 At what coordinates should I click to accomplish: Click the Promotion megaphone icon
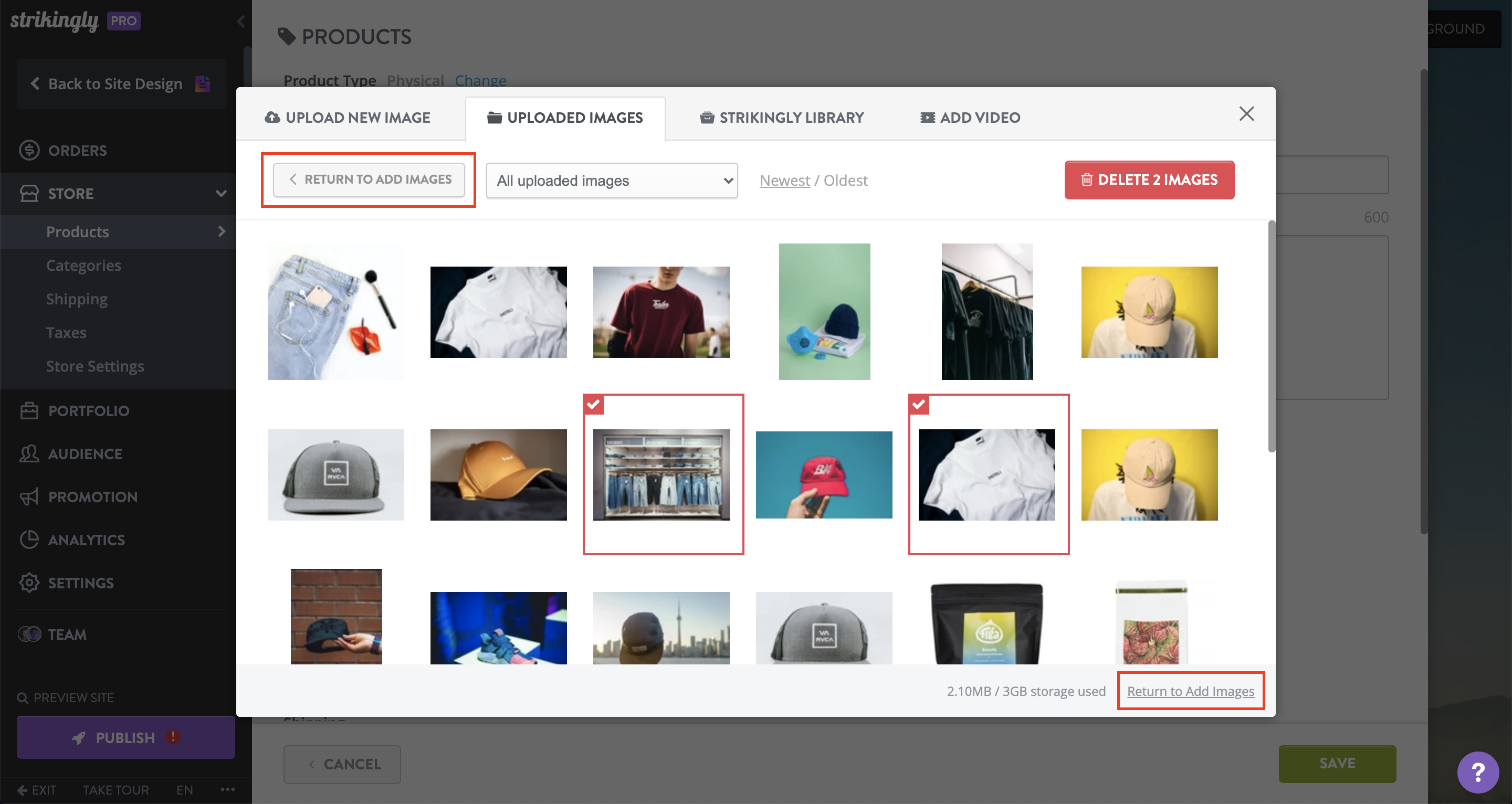29,496
